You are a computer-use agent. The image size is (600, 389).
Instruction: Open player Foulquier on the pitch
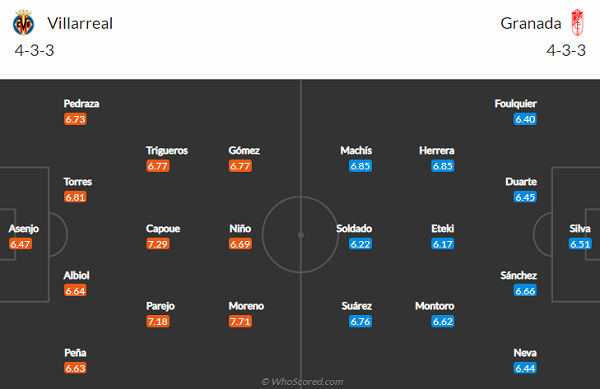515,104
